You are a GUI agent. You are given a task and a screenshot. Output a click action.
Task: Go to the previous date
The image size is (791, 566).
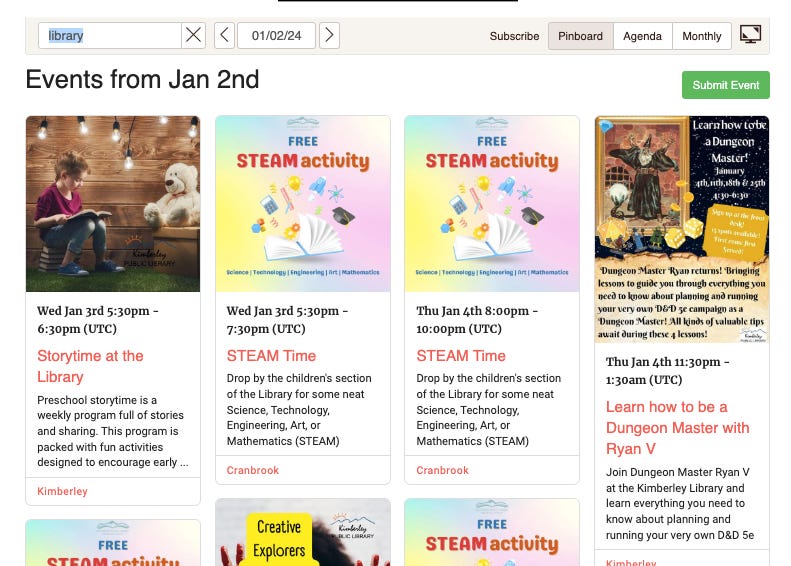(224, 35)
